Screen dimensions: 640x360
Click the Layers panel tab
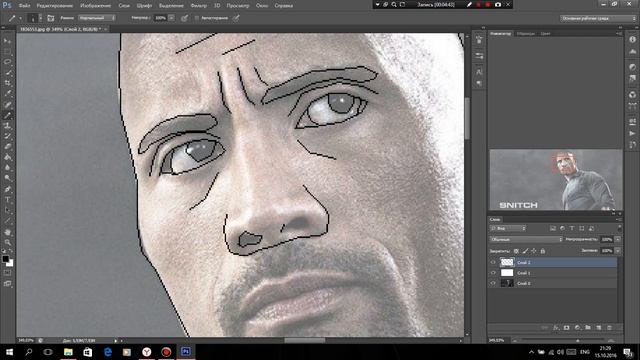pyautogui.click(x=495, y=220)
